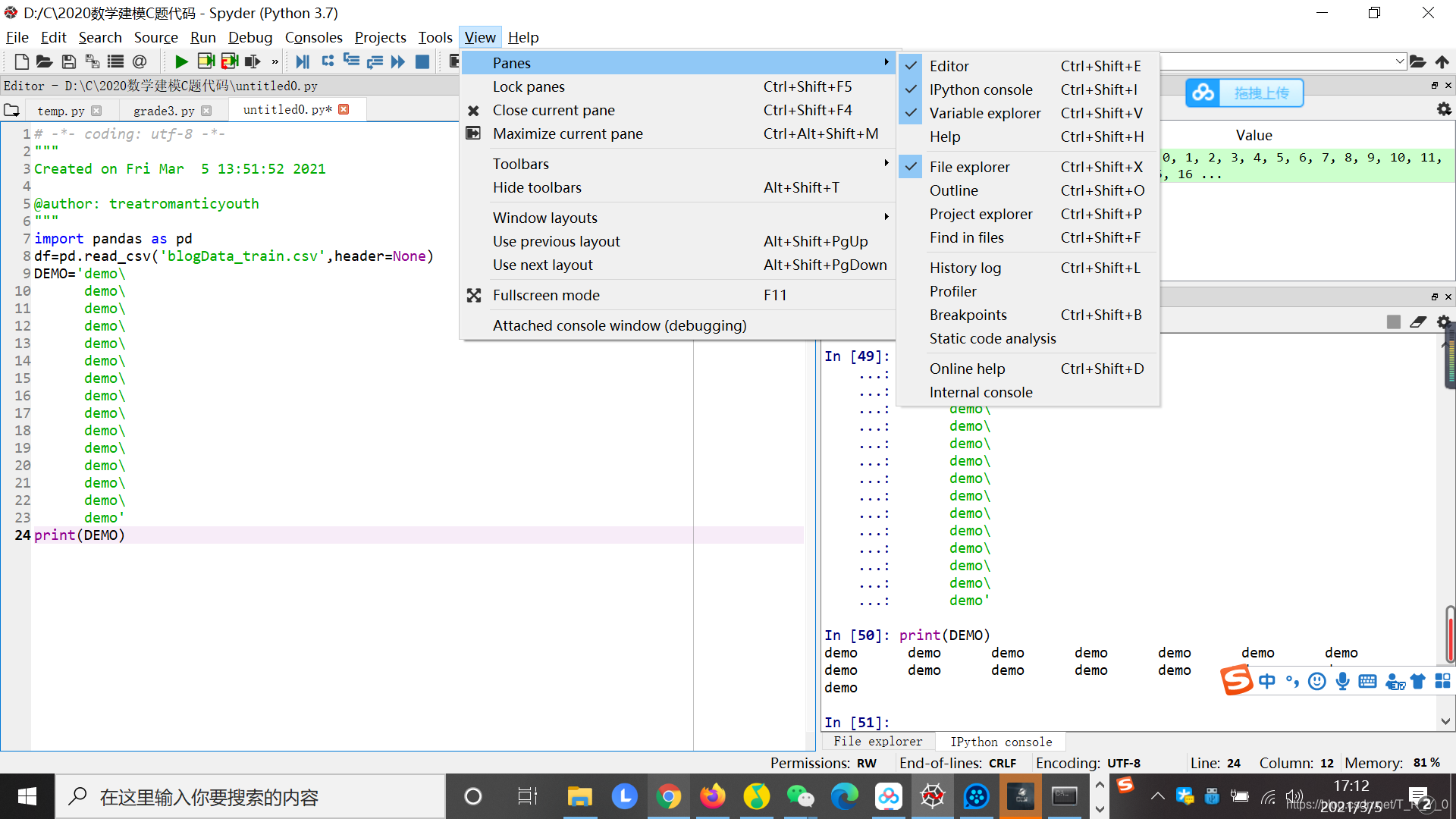This screenshot has width=1456, height=819.
Task: Open the Consoles menu
Action: (x=313, y=37)
